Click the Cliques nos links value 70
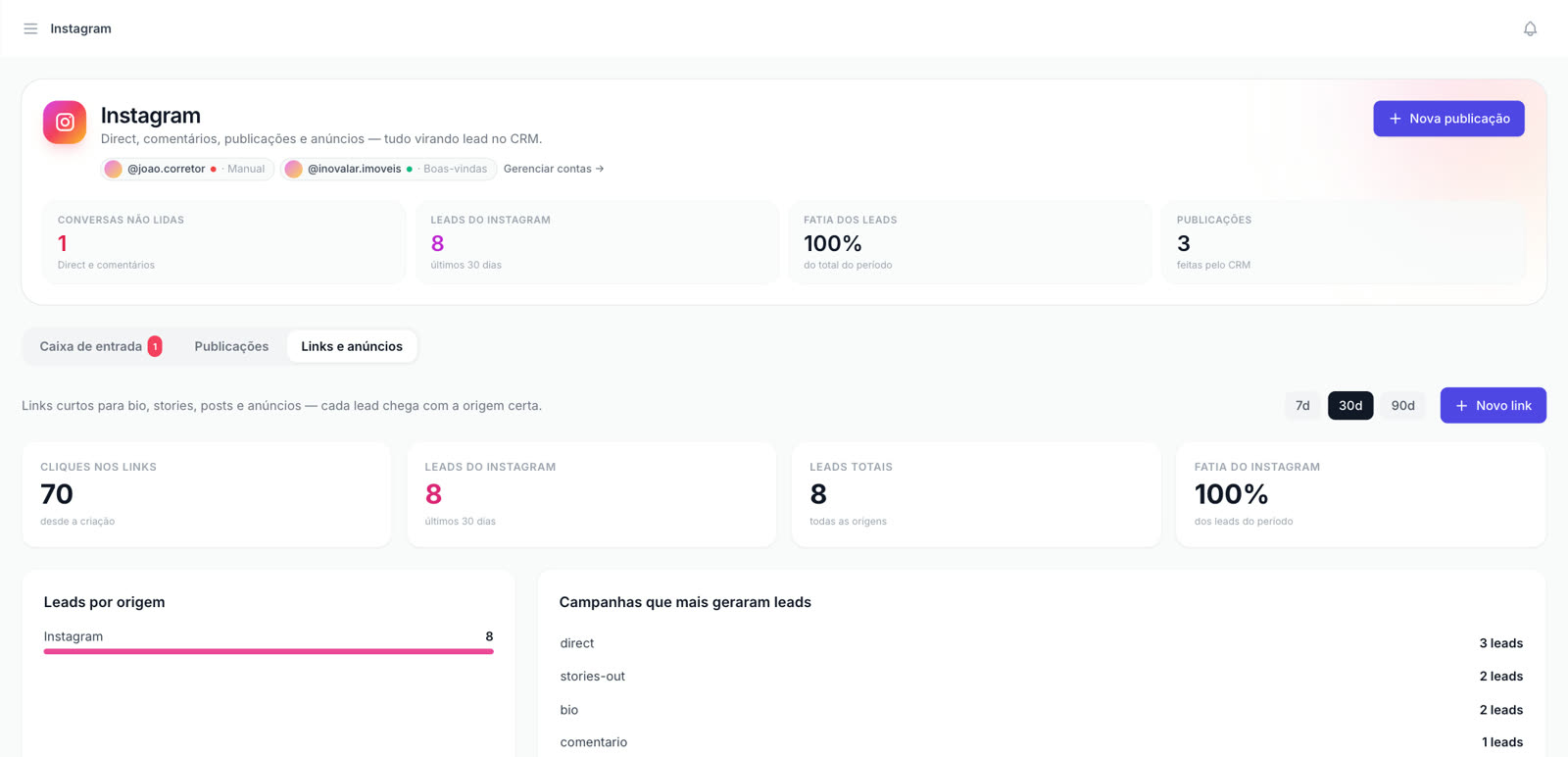This screenshot has height=757, width=1568. pos(57,494)
